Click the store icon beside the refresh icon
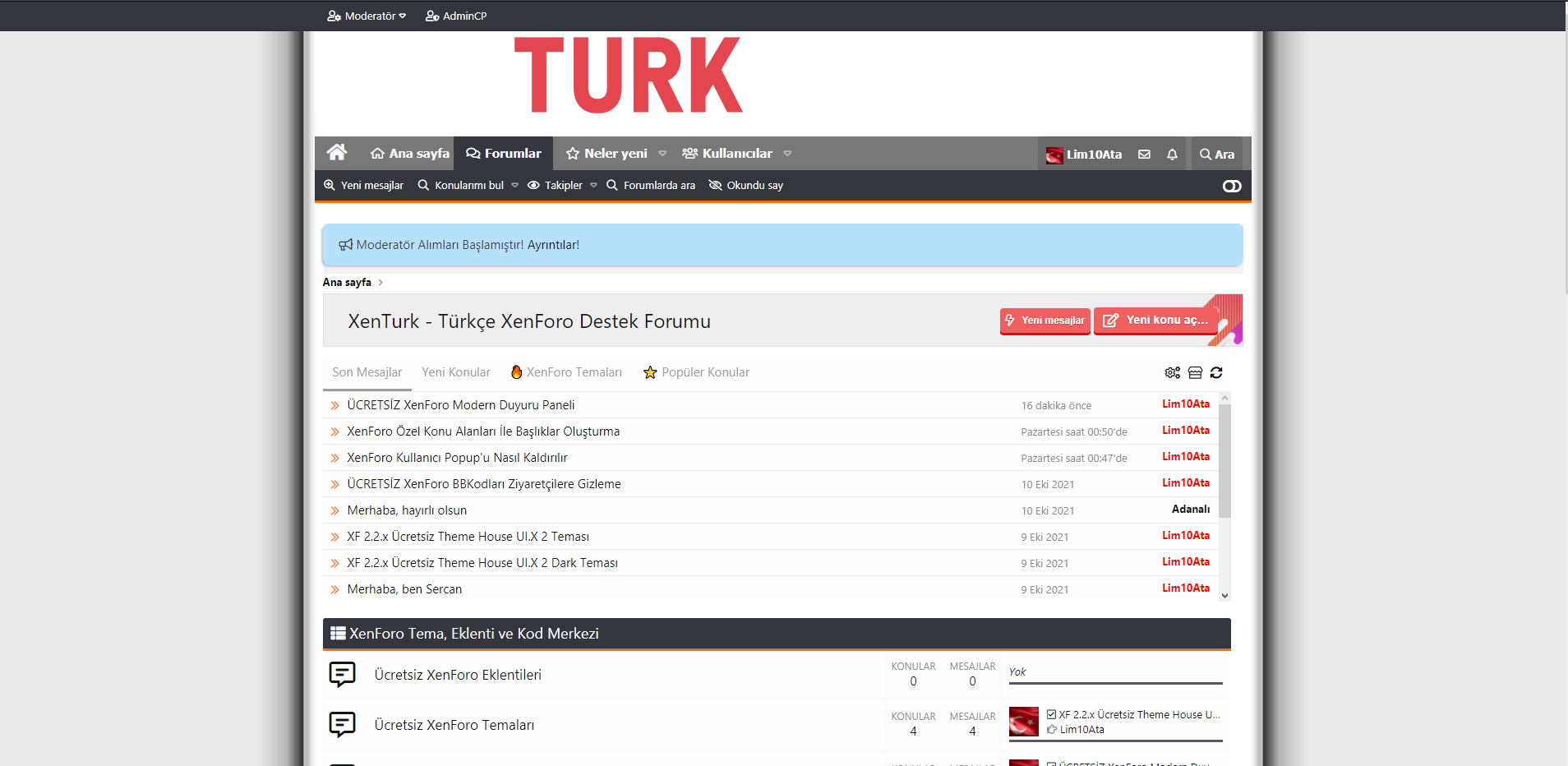 [x=1195, y=373]
